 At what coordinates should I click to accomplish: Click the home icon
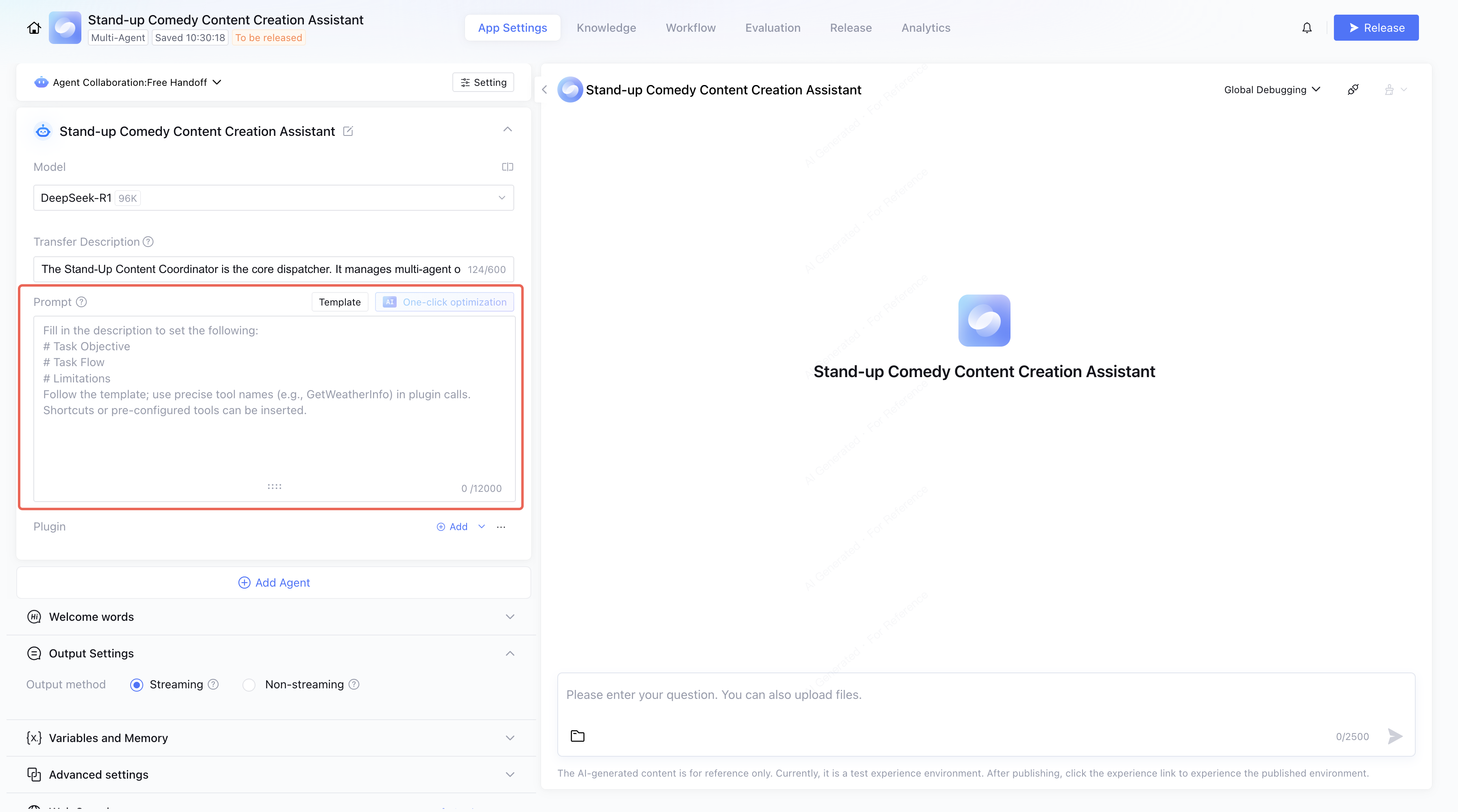point(34,28)
